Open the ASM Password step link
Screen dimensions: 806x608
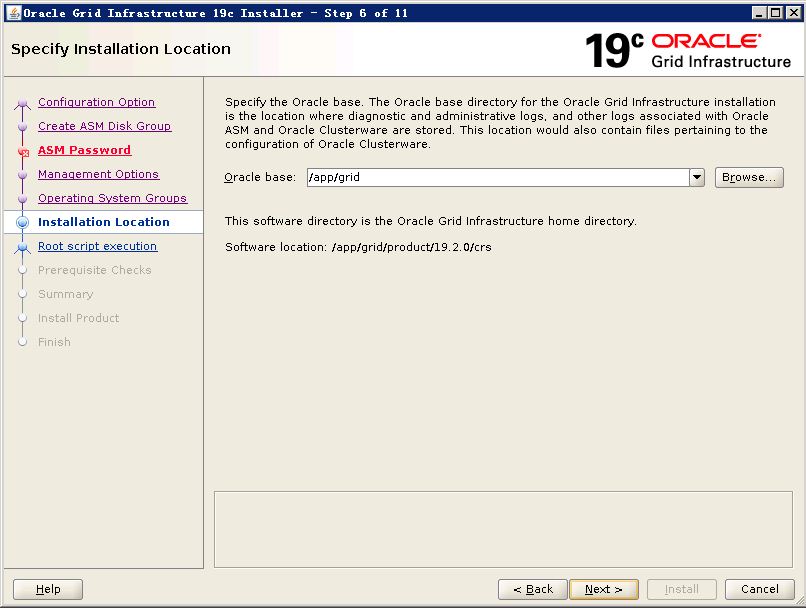coord(84,150)
